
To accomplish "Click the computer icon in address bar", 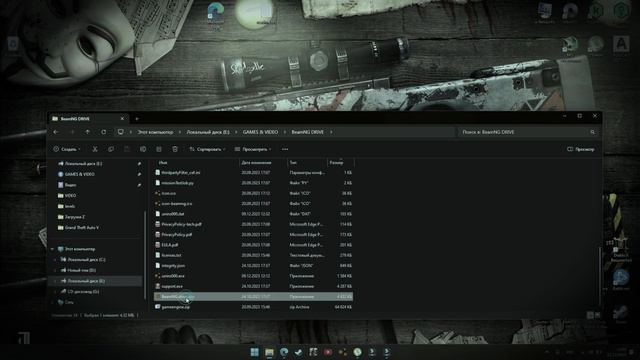I will tap(120, 132).
